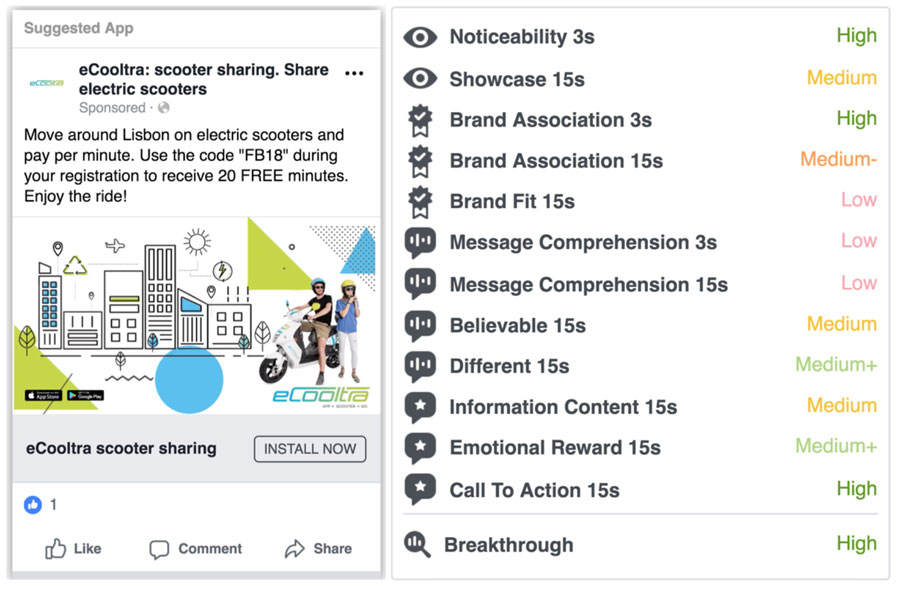The height and width of the screenshot is (591, 900).
Task: Click the globe audience icon beside Sponsored
Action: [x=164, y=107]
